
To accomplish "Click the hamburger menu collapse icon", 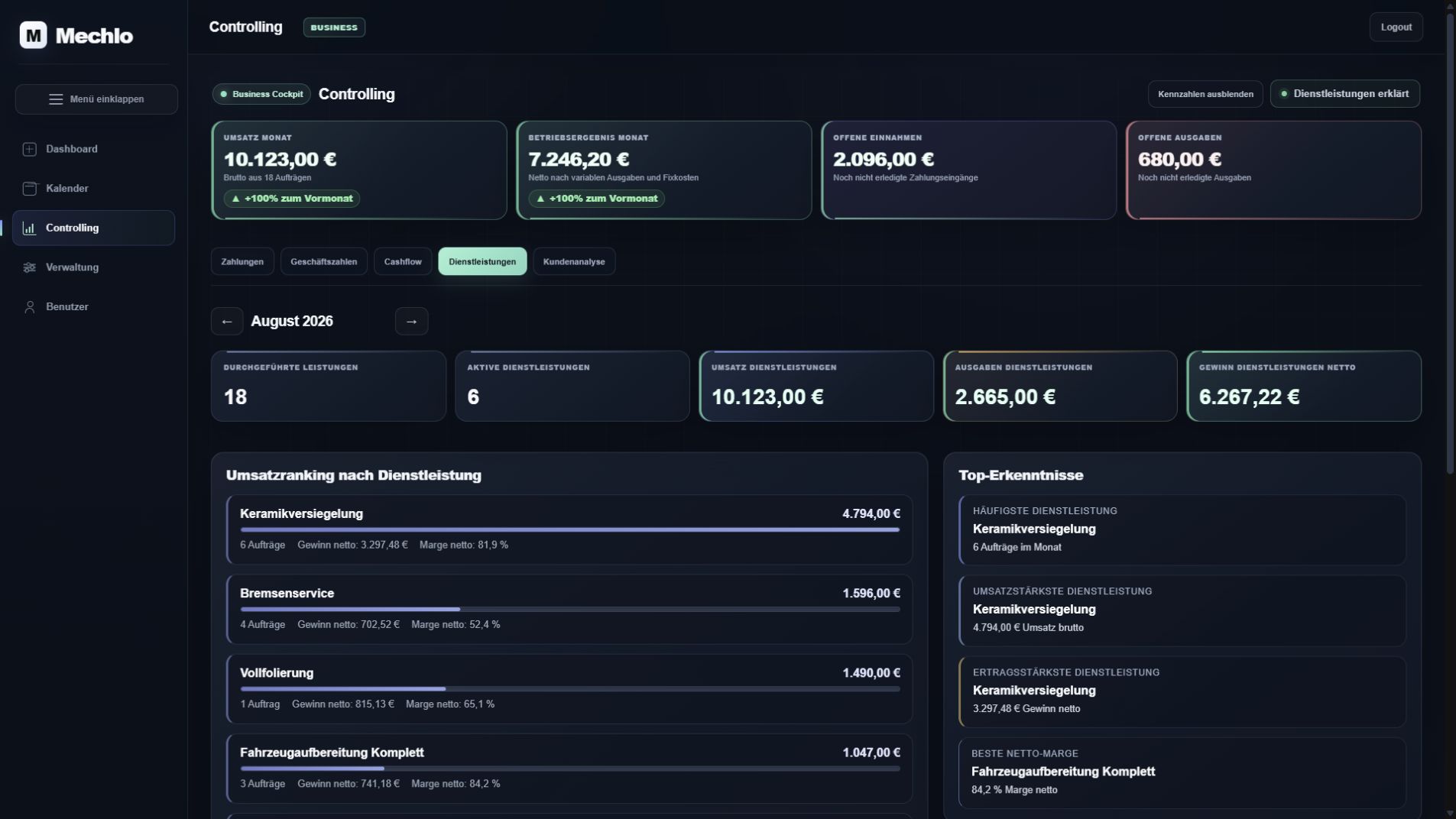I will pyautogui.click(x=56, y=99).
